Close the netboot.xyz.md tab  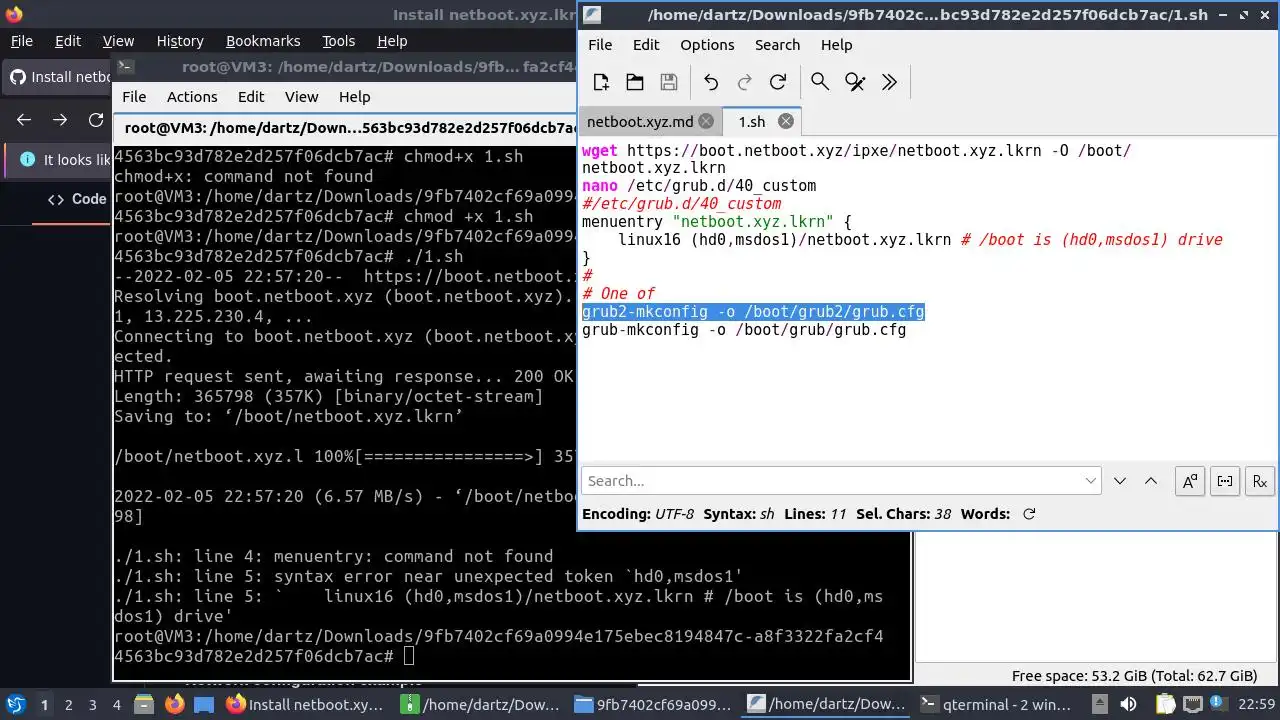click(706, 121)
